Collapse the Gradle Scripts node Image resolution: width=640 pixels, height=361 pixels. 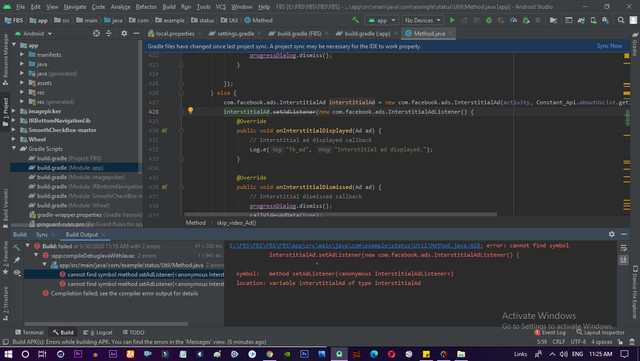pos(14,148)
